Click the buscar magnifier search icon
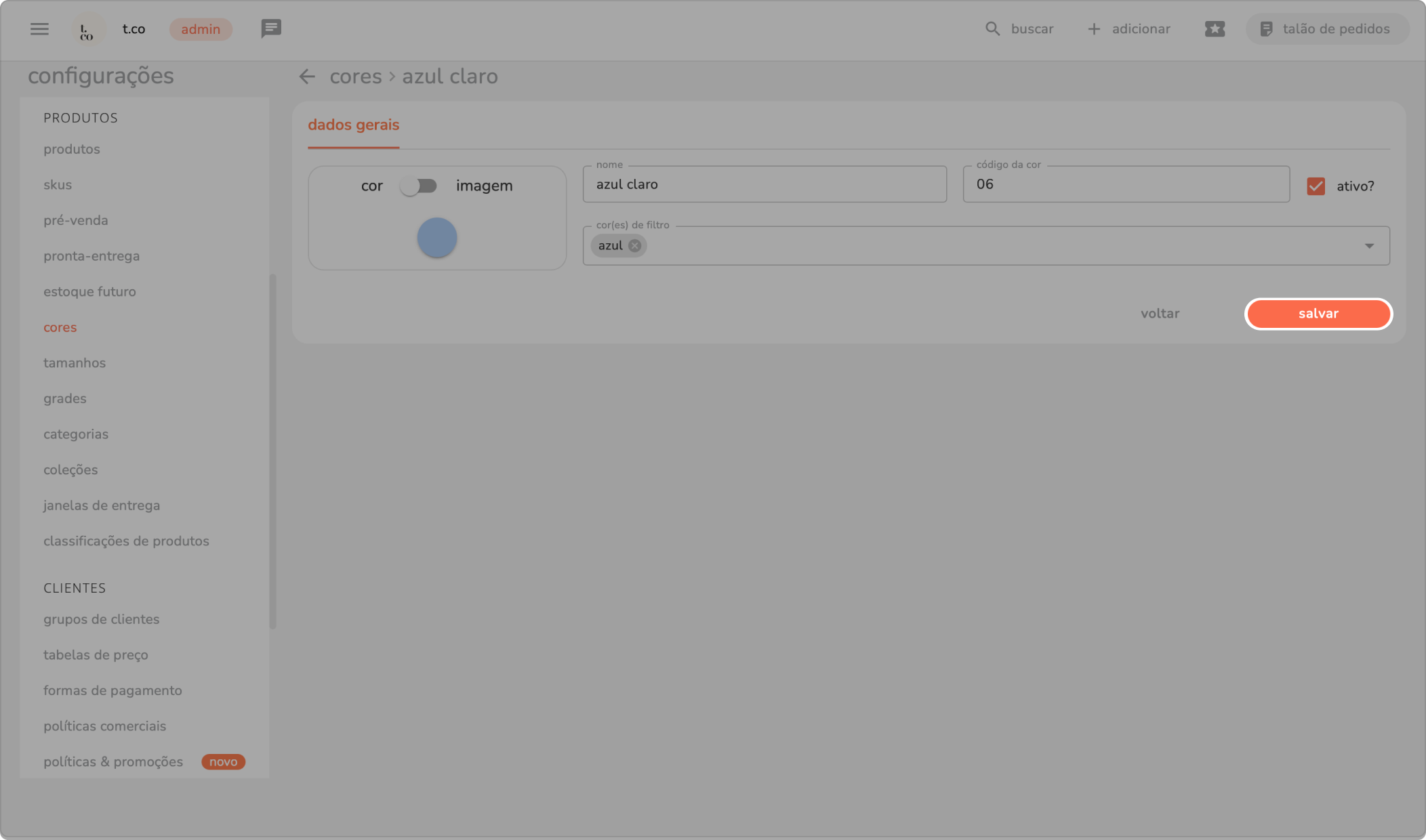 tap(992, 28)
